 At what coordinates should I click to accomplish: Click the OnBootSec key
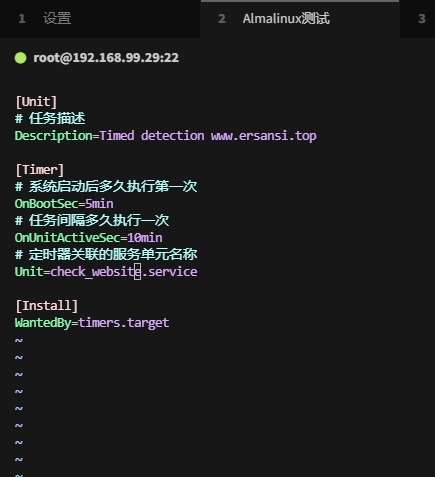tap(46, 204)
